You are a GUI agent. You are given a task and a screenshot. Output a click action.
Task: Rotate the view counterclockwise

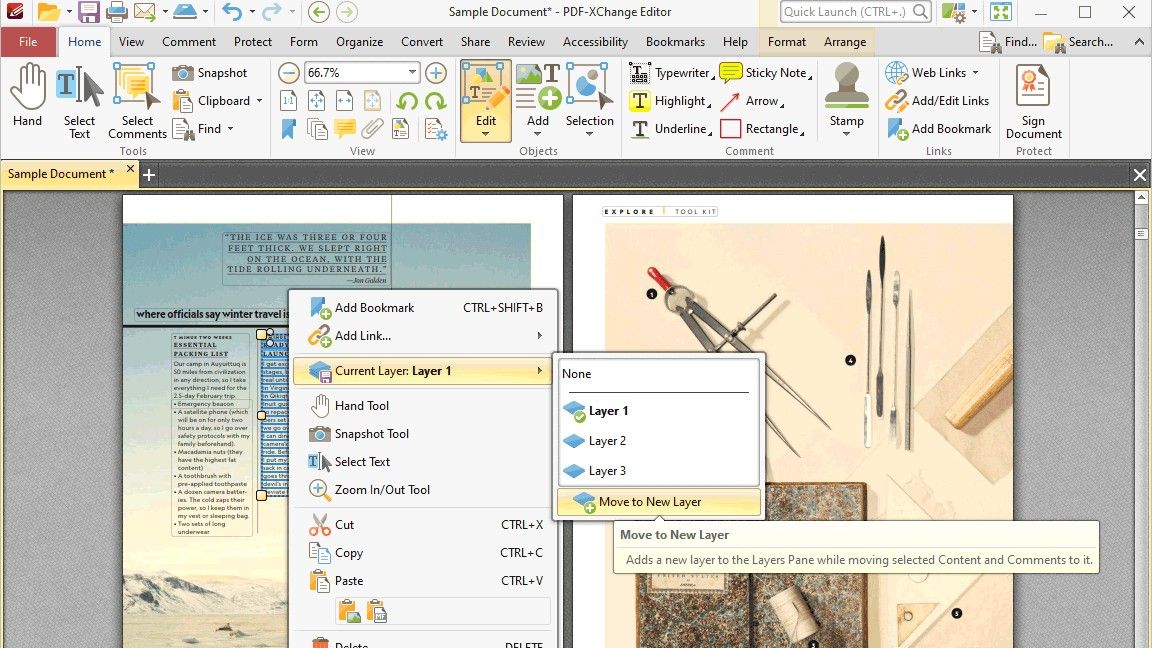coord(409,101)
